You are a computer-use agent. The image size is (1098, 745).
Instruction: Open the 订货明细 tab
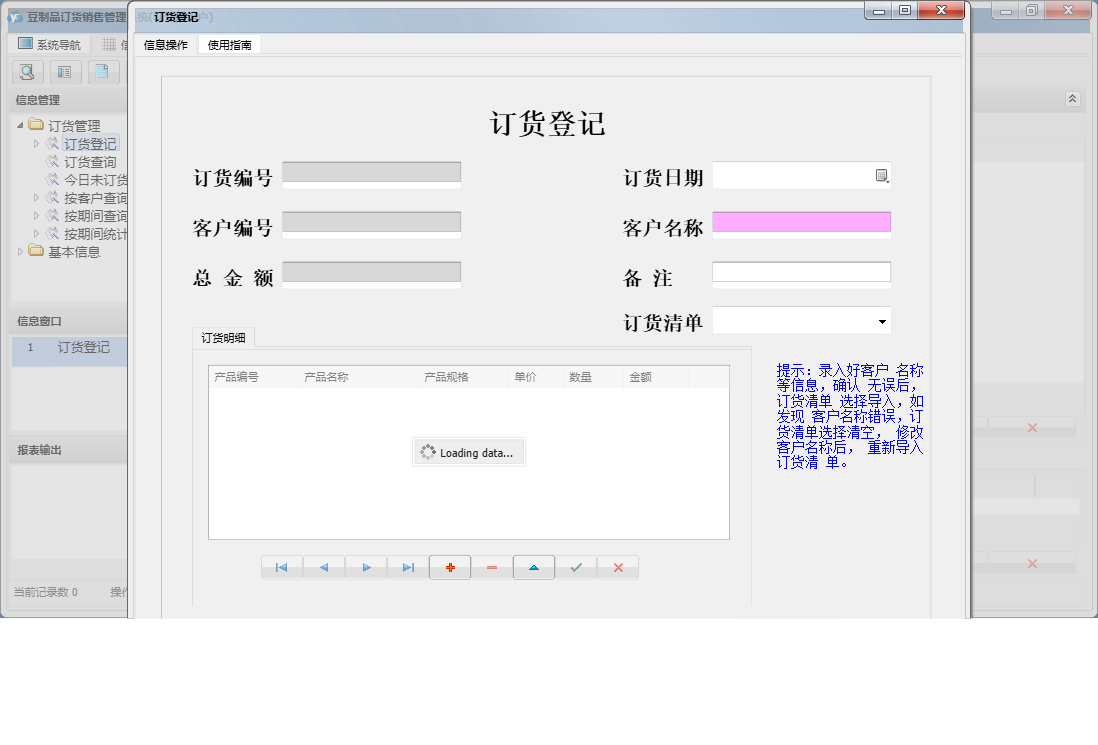[x=223, y=338]
